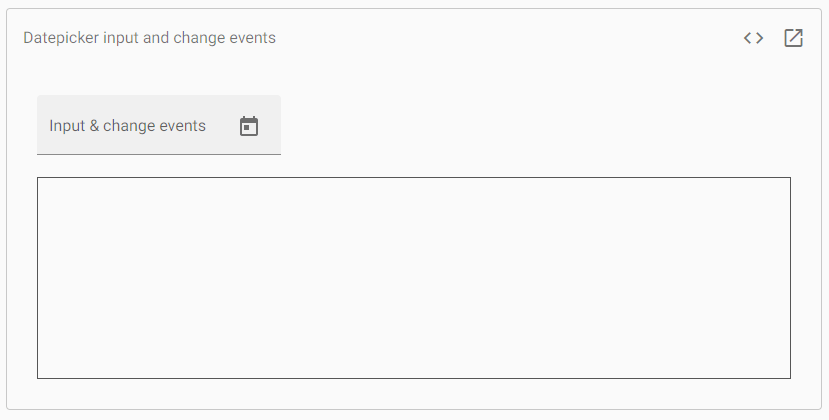
Task: View code for the datepicker example
Action: click(753, 38)
